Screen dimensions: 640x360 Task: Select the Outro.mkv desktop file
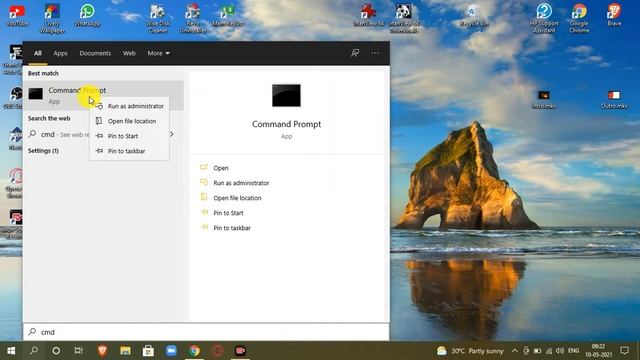(x=614, y=99)
